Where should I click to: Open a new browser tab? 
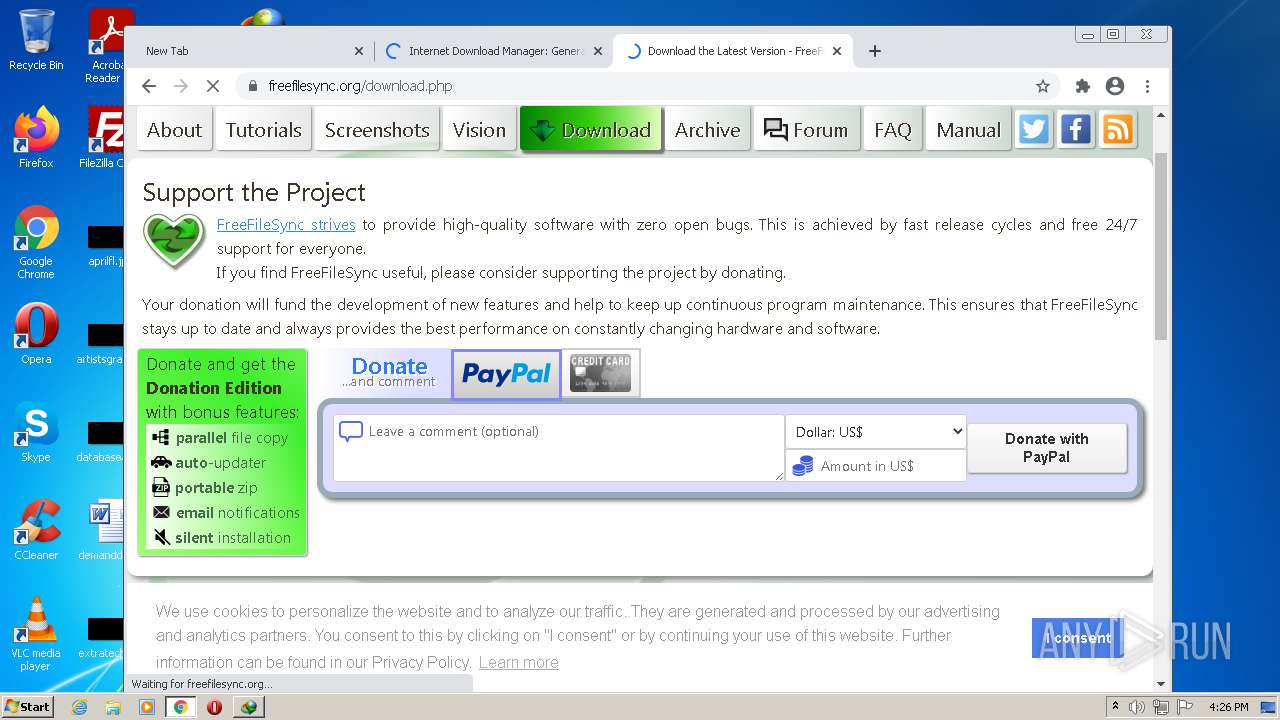[875, 51]
